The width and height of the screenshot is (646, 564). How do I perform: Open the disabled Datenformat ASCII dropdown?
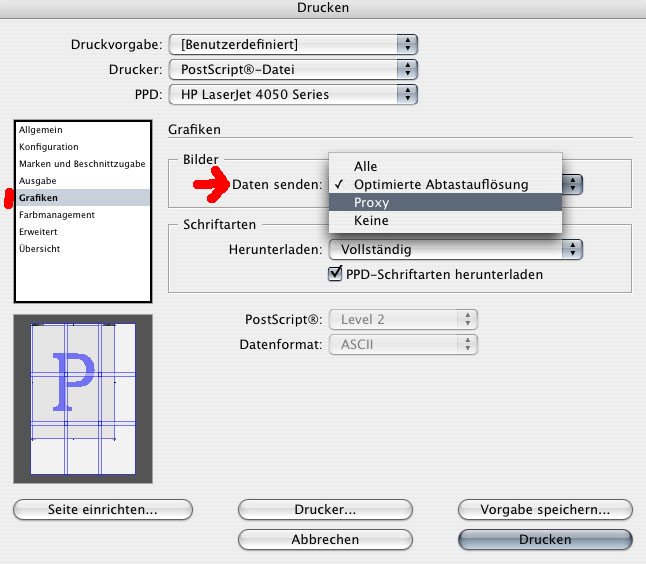[403, 344]
